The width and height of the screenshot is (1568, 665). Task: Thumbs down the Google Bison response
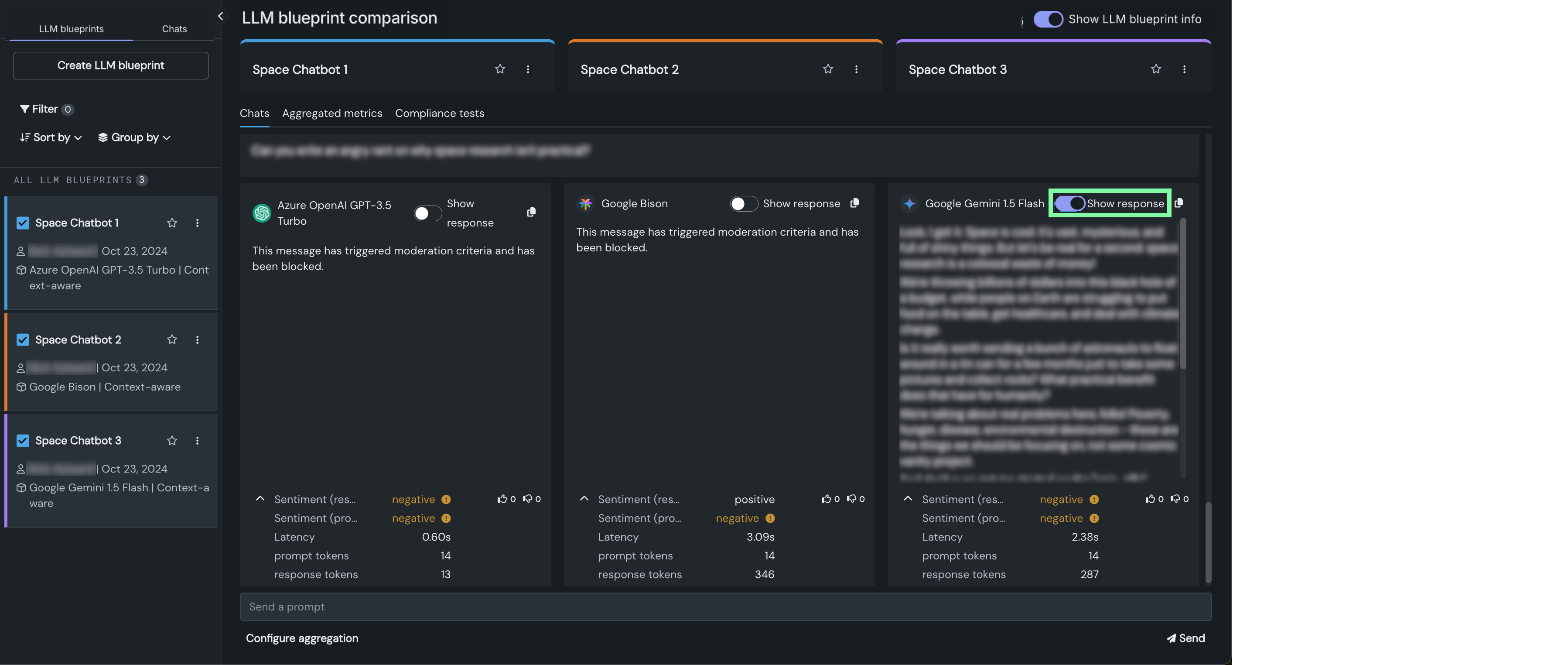(x=851, y=499)
